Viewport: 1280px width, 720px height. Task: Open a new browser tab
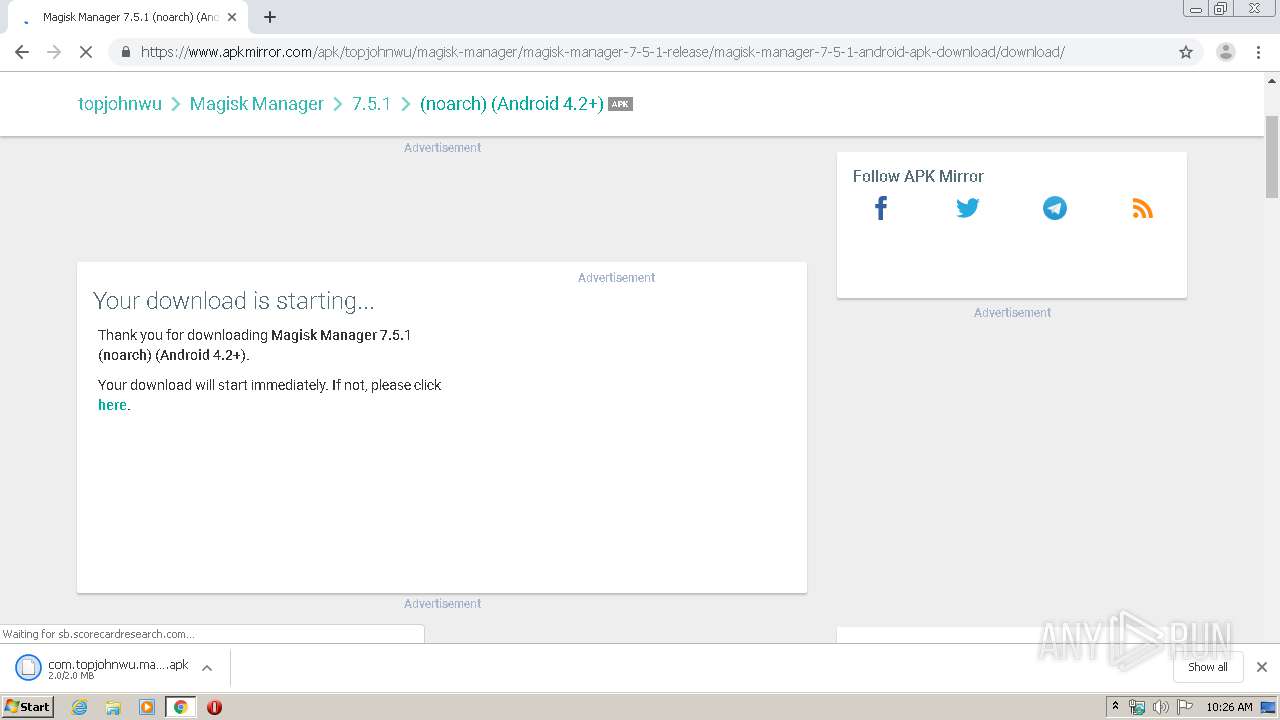pos(270,17)
